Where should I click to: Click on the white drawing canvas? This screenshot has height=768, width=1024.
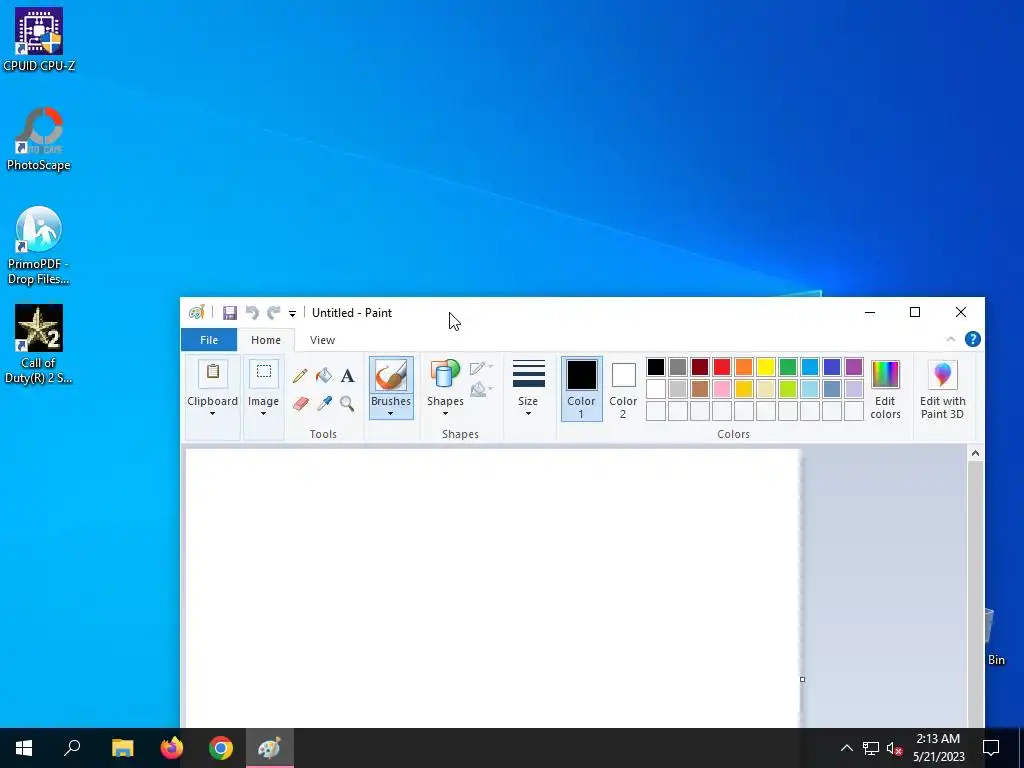(x=493, y=588)
